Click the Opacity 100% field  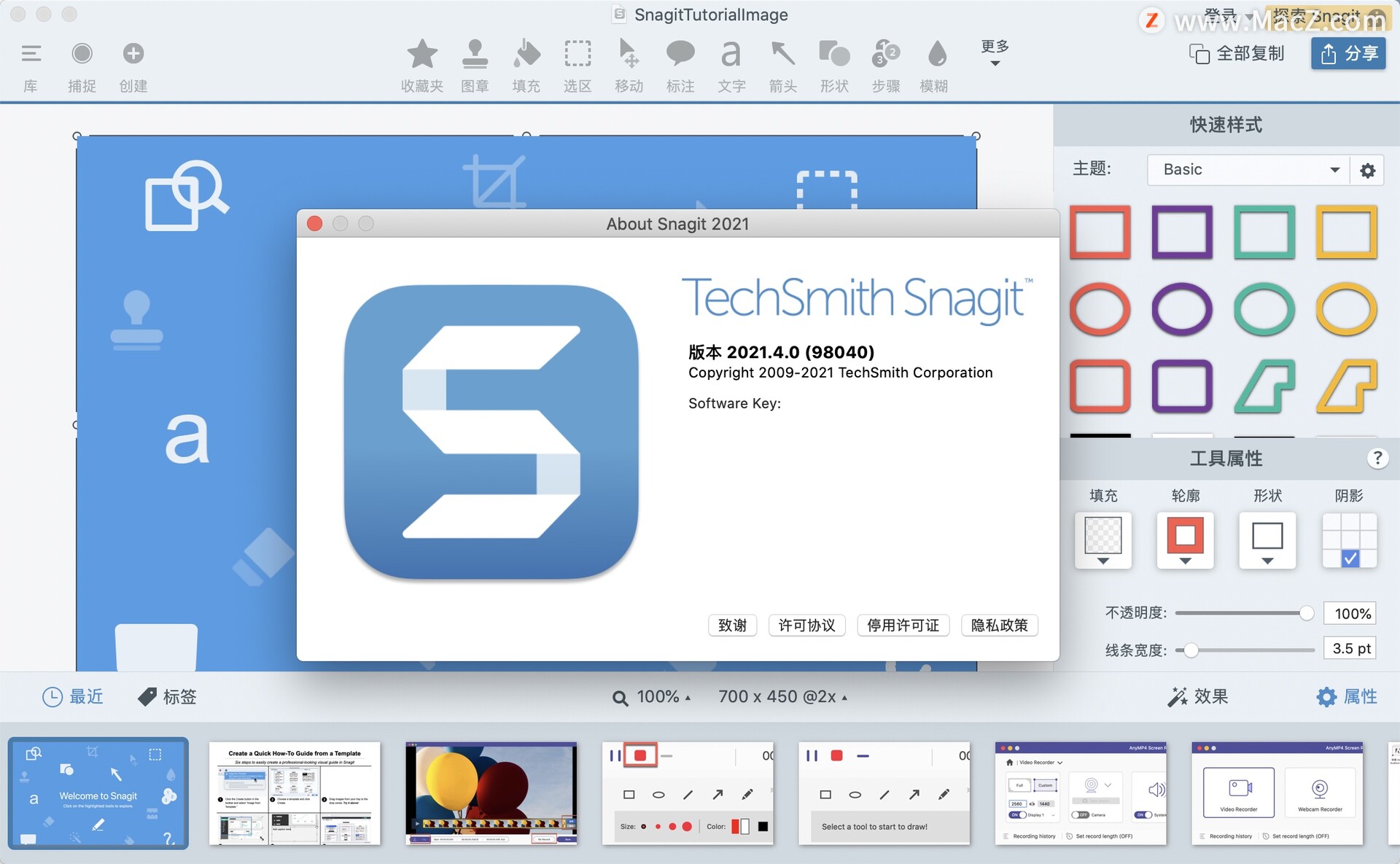pos(1351,613)
